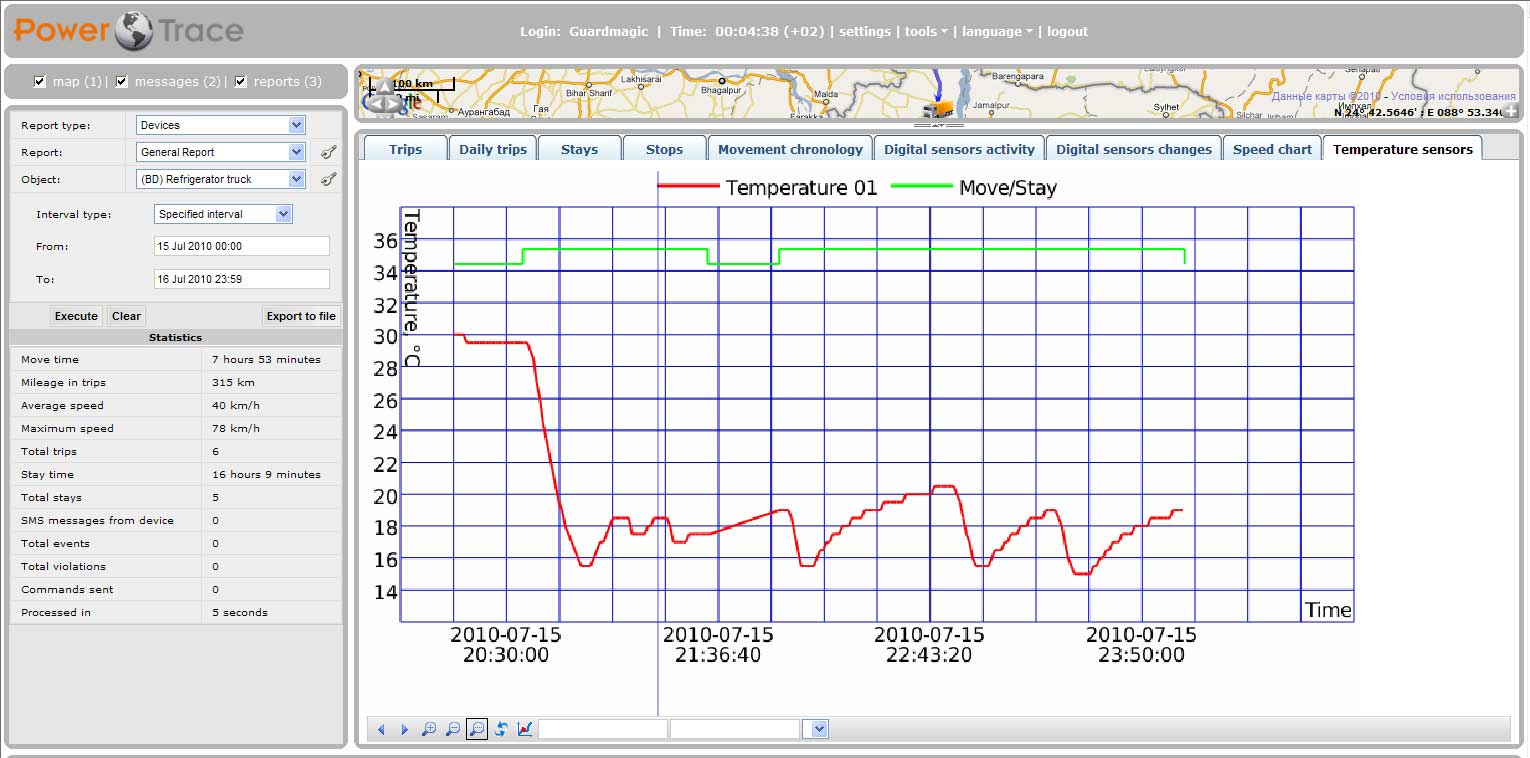Click the chart pan right arrow
The image size is (1530, 758).
(404, 730)
